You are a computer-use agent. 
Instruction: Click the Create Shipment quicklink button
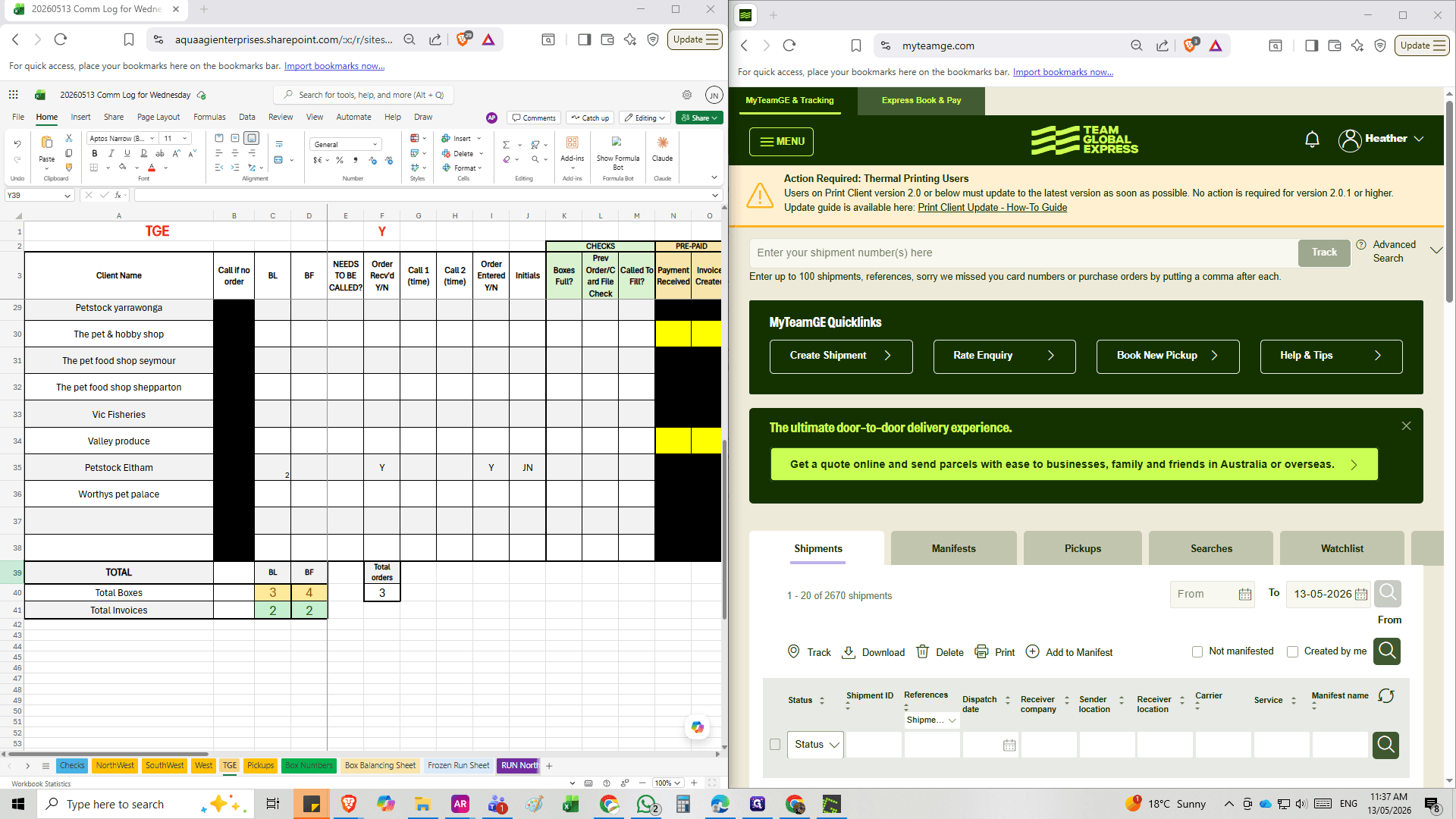click(x=841, y=356)
